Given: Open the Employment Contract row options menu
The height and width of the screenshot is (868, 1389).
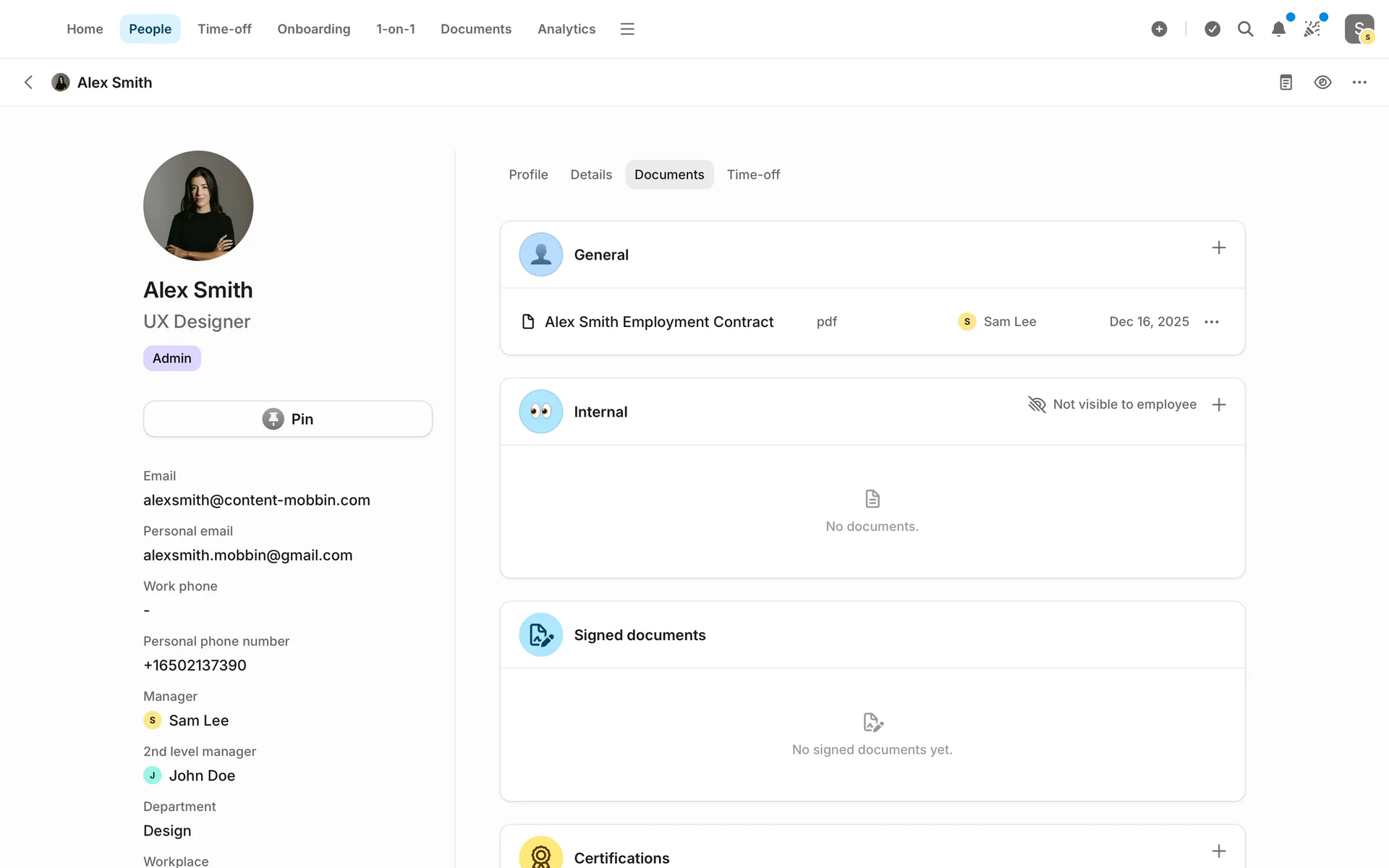Looking at the screenshot, I should [x=1212, y=322].
